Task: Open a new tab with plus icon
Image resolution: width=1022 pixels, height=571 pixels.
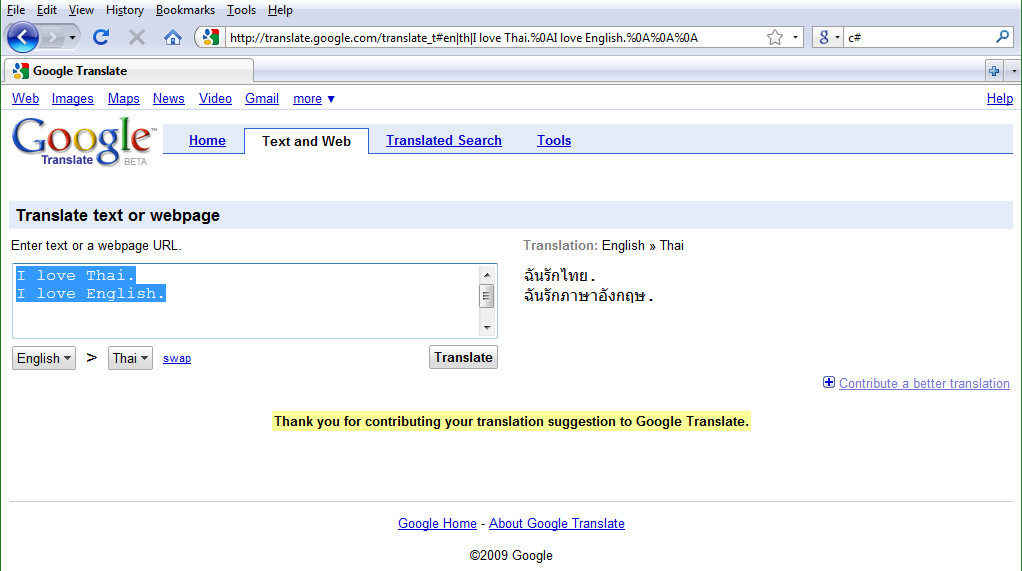Action: point(994,70)
